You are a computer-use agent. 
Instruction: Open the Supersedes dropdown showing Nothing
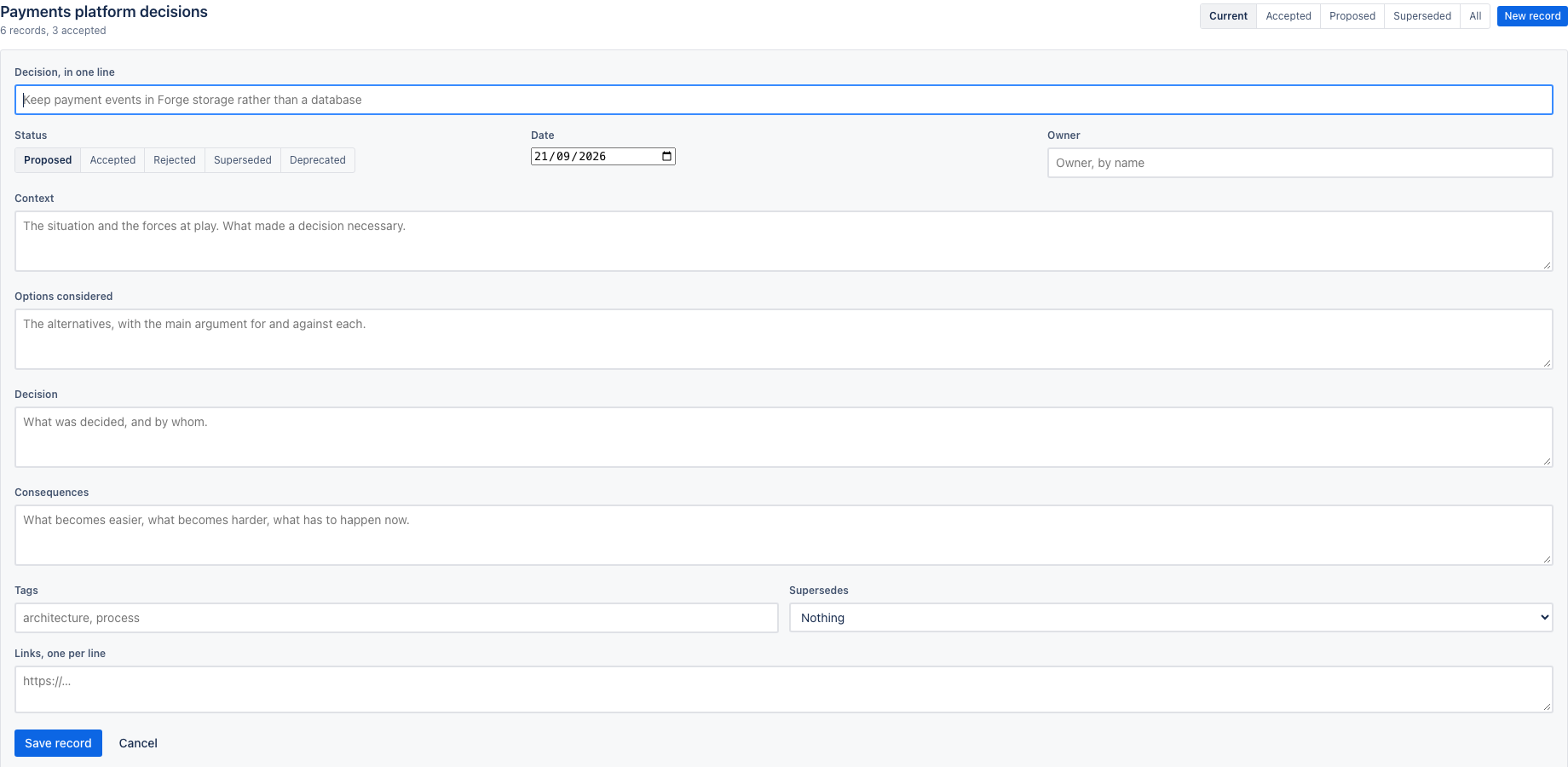(1171, 618)
